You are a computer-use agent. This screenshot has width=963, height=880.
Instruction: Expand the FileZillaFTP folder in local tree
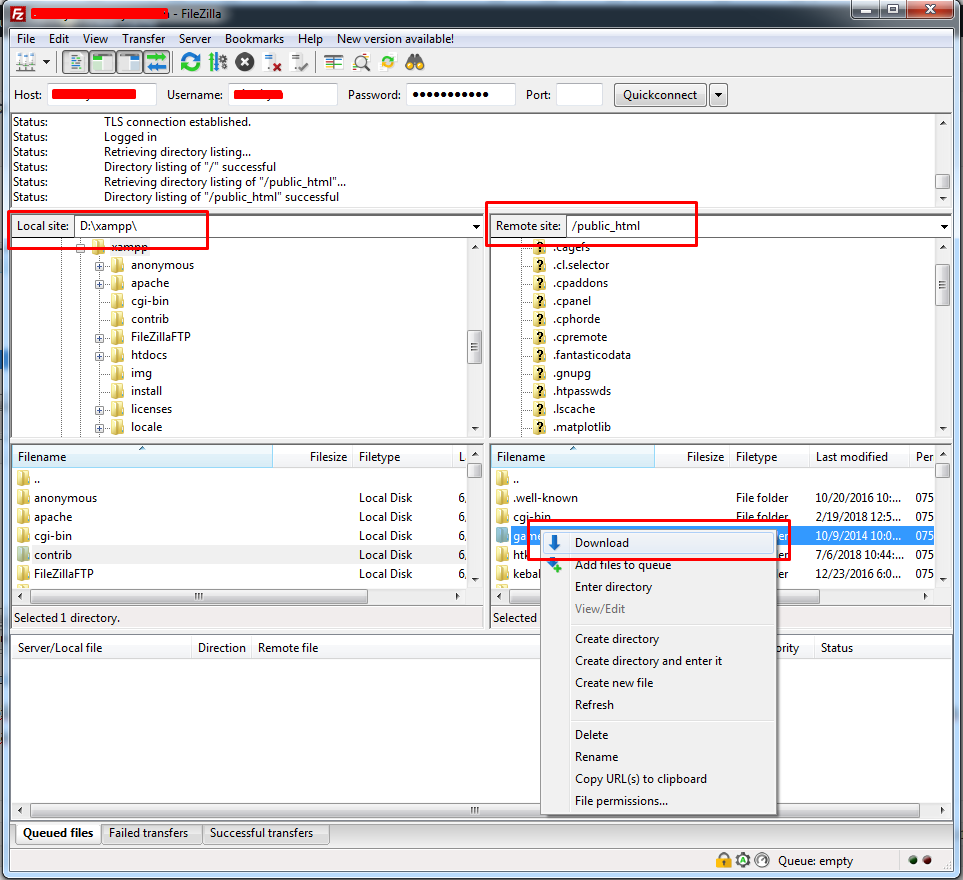tap(99, 338)
